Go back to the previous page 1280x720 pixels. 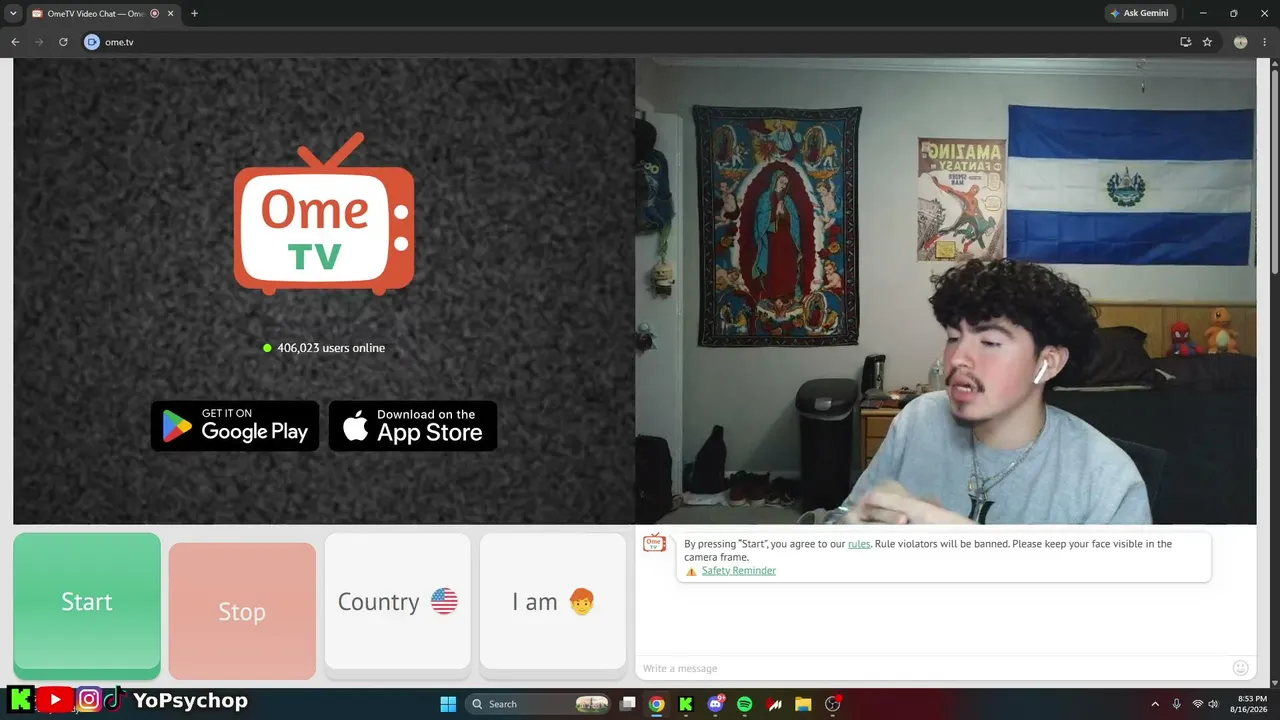(x=15, y=42)
